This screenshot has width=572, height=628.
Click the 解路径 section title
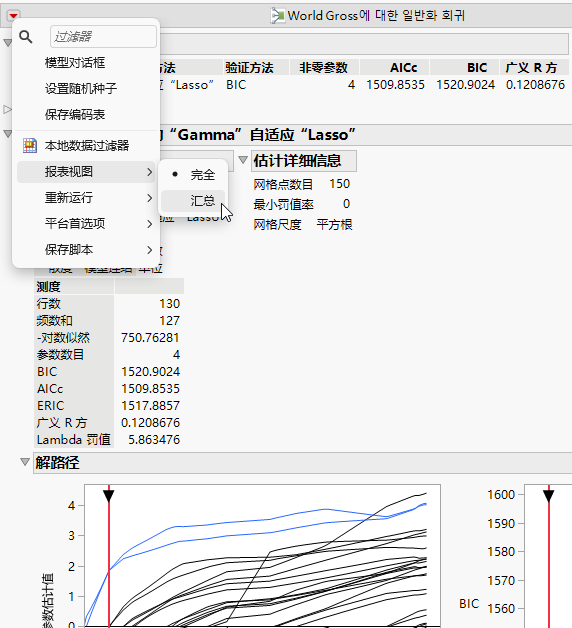pyautogui.click(x=57, y=463)
